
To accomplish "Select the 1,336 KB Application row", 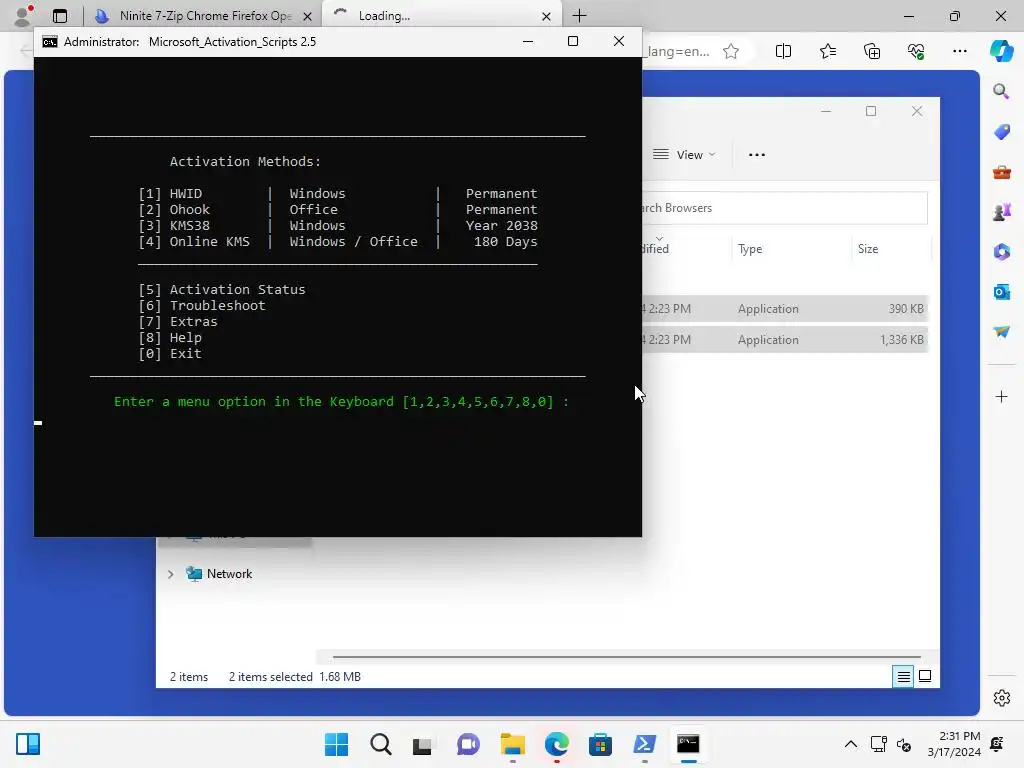I will (x=784, y=340).
